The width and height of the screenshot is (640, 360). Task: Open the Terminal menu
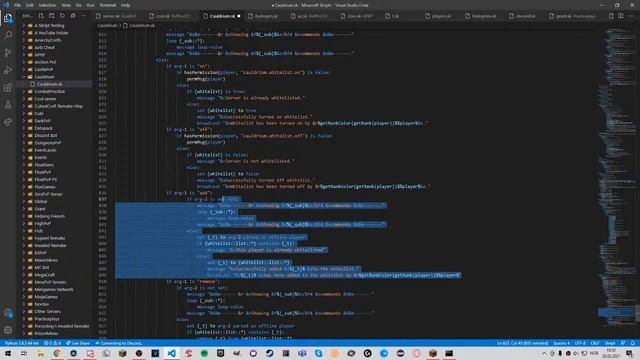click(x=107, y=5)
